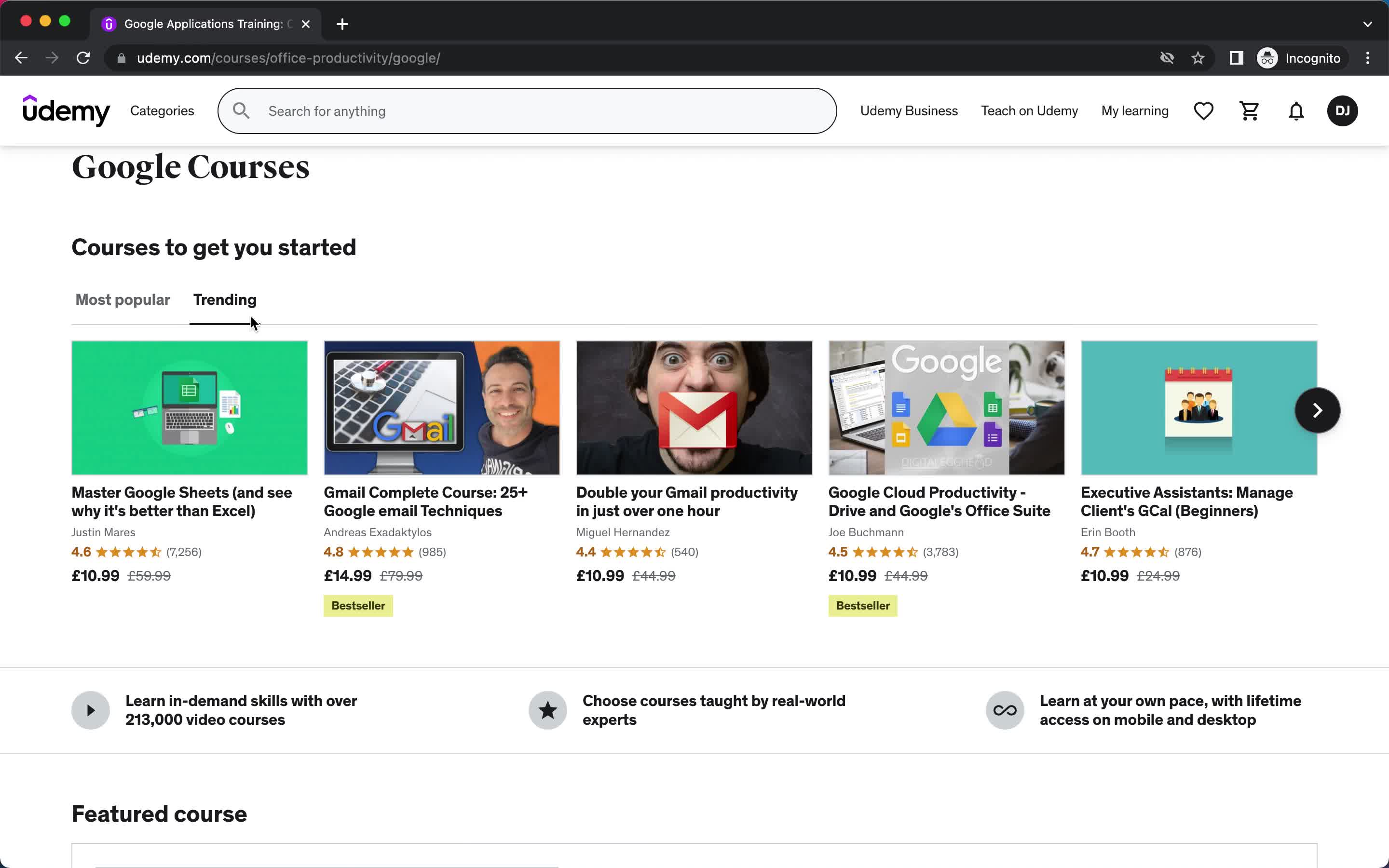Screen dimensions: 1389x868
Task: Click the incognito mode indicator icon
Action: click(x=1267, y=57)
